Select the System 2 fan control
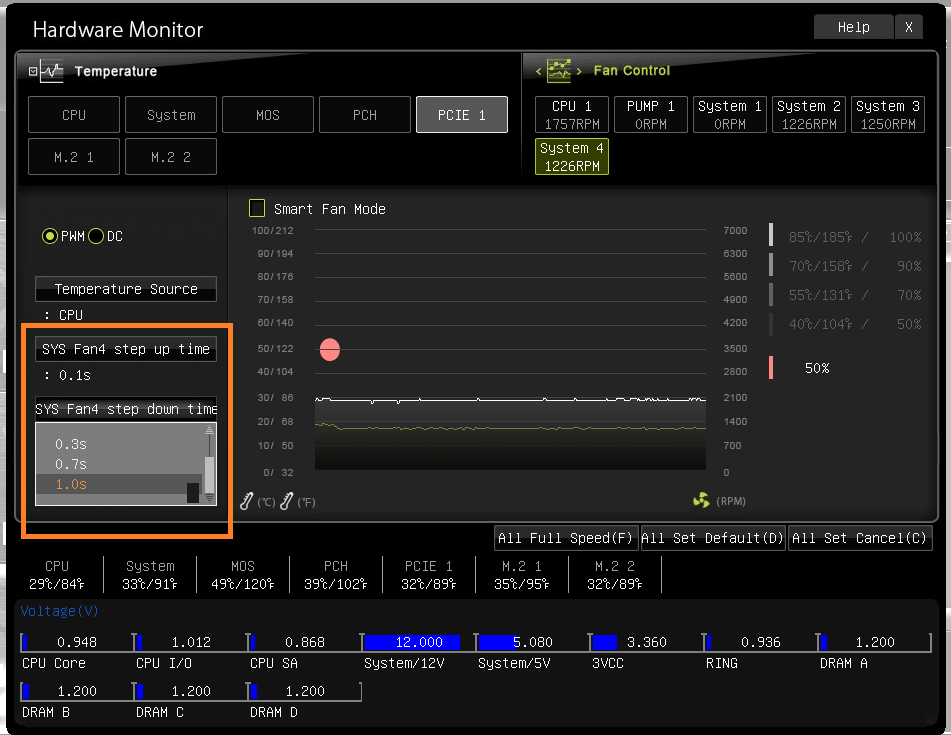Screen dimensions: 951x735 [x=809, y=115]
